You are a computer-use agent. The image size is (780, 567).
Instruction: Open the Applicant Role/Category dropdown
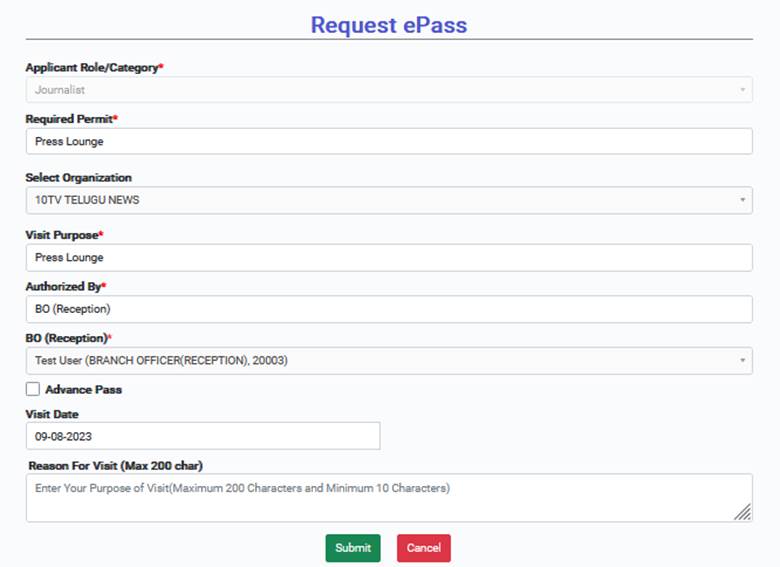pyautogui.click(x=389, y=90)
